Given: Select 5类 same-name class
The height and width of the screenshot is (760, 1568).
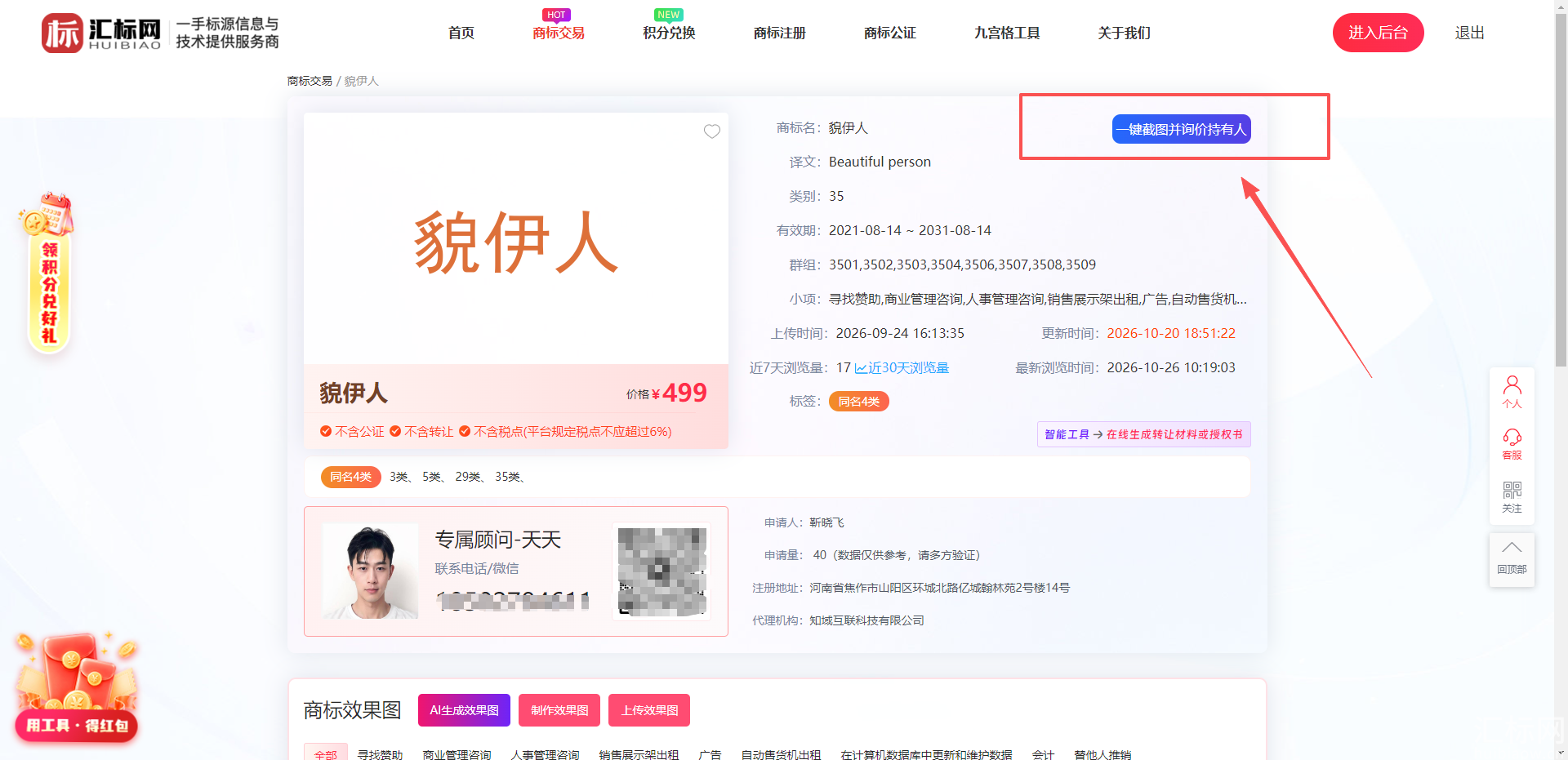Looking at the screenshot, I should point(431,477).
